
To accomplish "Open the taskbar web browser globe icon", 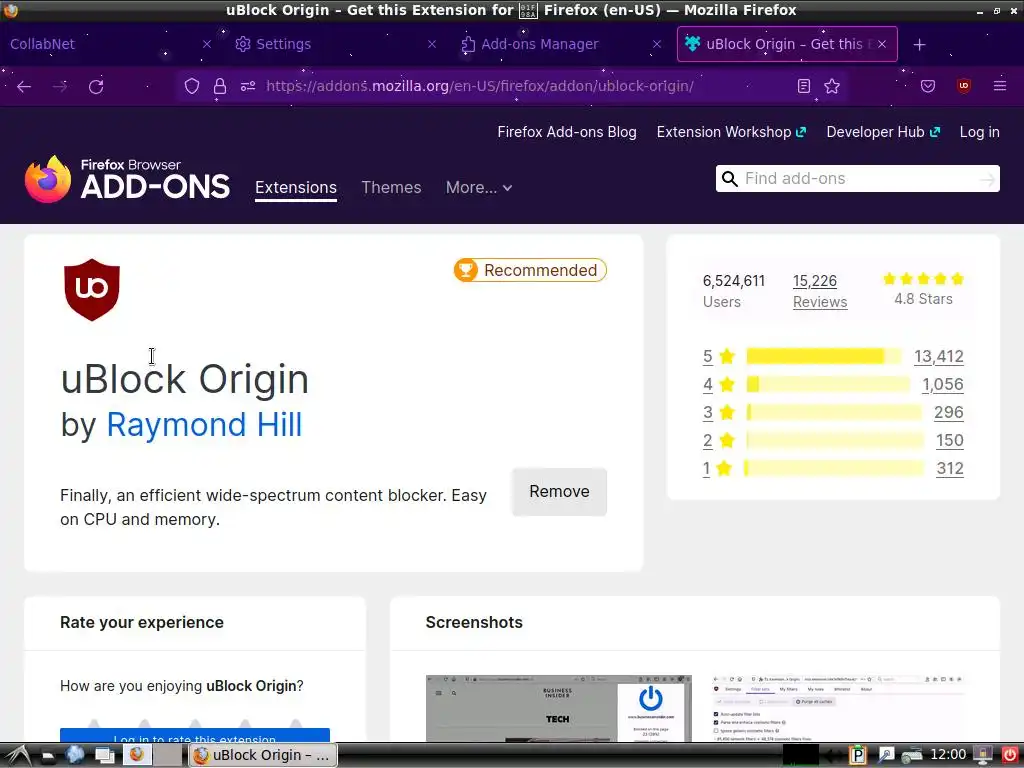I will tap(74, 755).
